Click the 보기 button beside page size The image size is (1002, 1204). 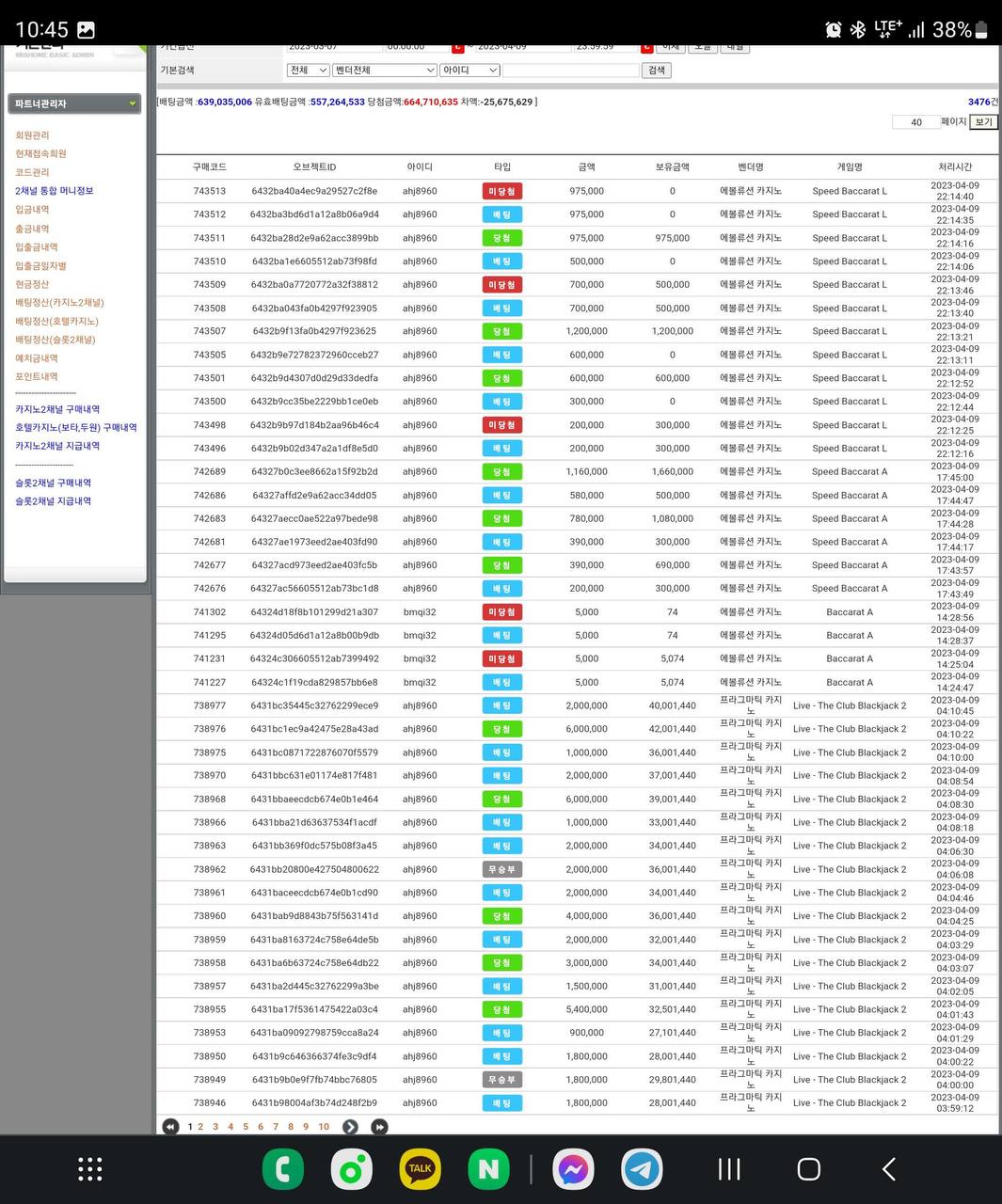pos(983,122)
